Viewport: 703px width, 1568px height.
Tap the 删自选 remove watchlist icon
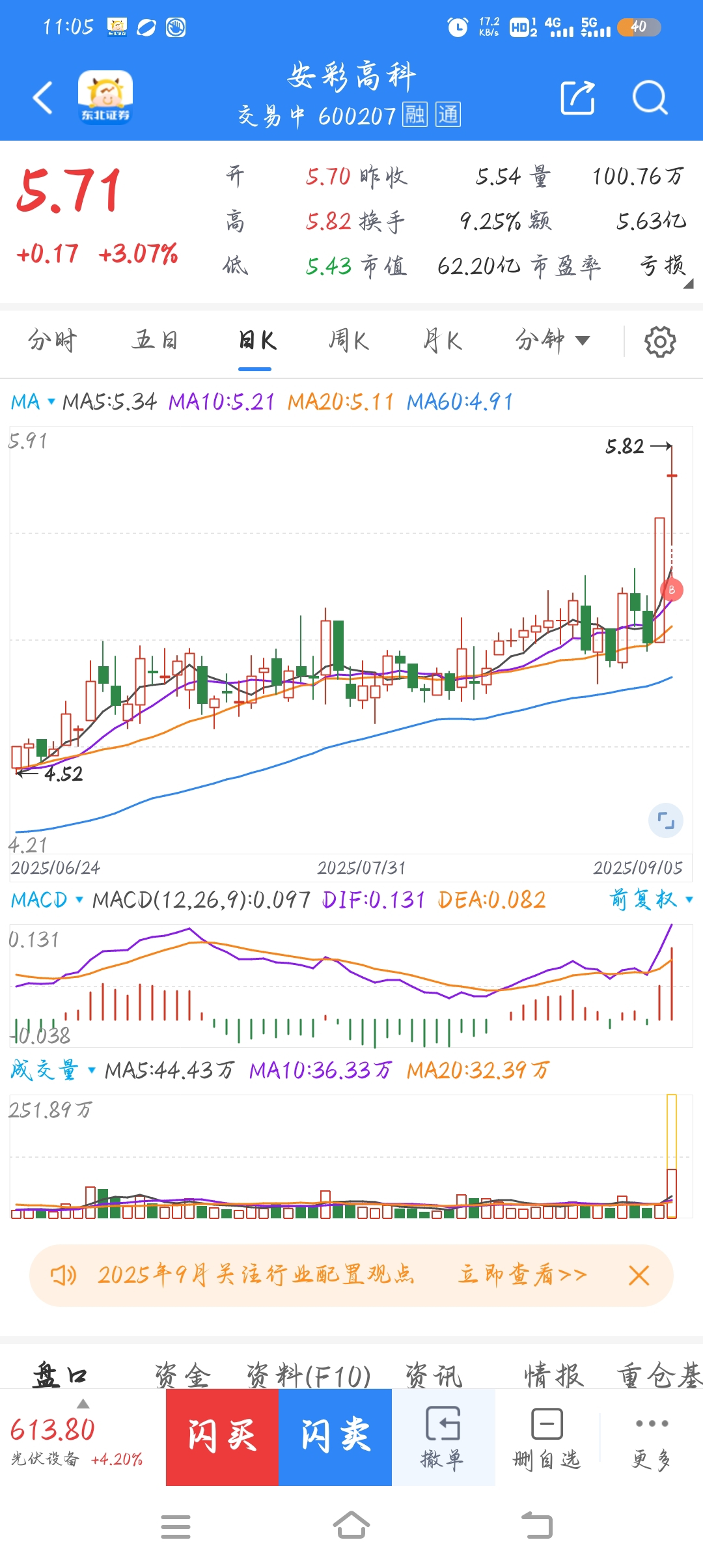point(547,1437)
